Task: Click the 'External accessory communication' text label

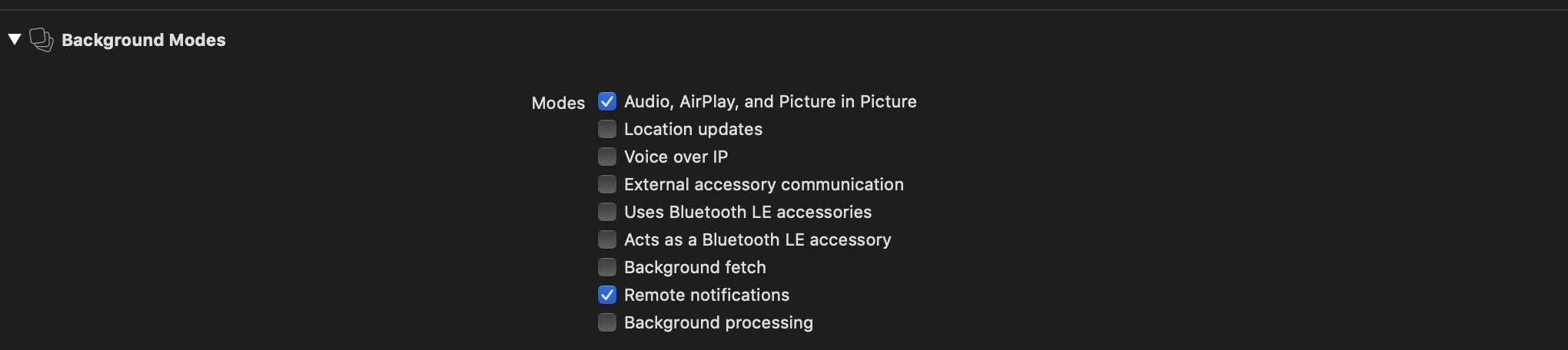Action: click(x=764, y=184)
